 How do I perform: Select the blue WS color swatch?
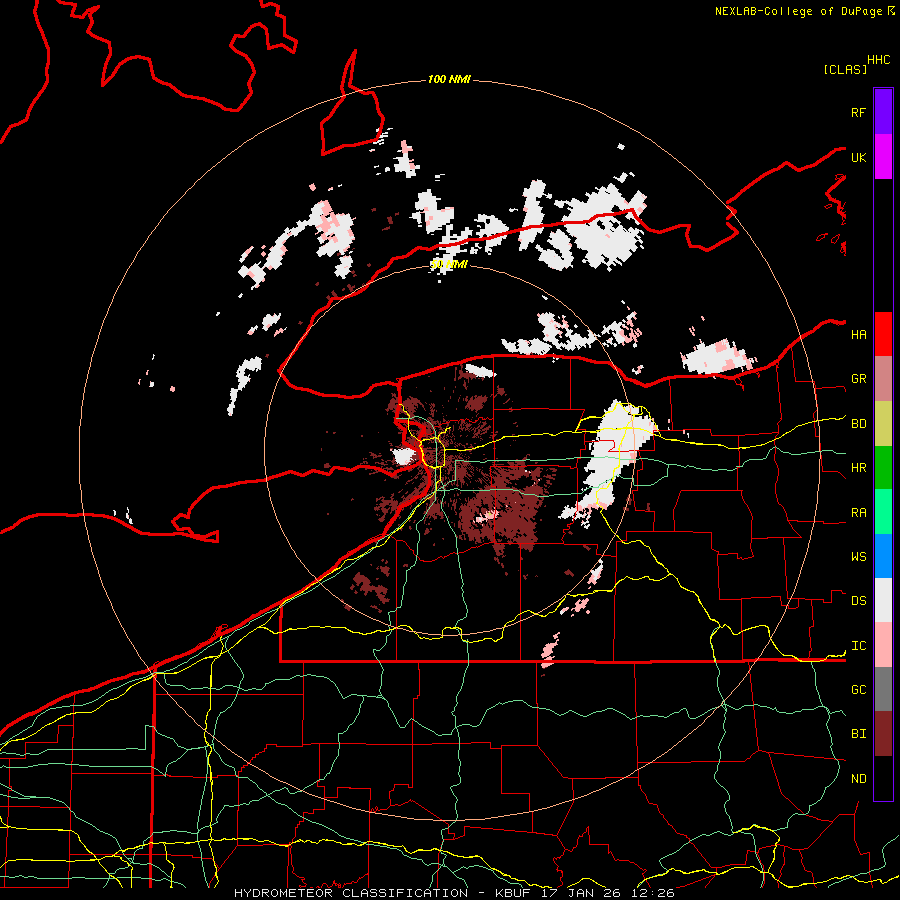pos(883,556)
